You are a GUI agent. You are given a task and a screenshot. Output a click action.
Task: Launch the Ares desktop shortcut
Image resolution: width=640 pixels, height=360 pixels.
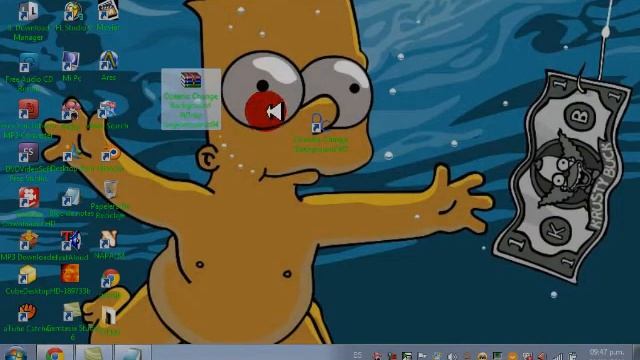(109, 61)
